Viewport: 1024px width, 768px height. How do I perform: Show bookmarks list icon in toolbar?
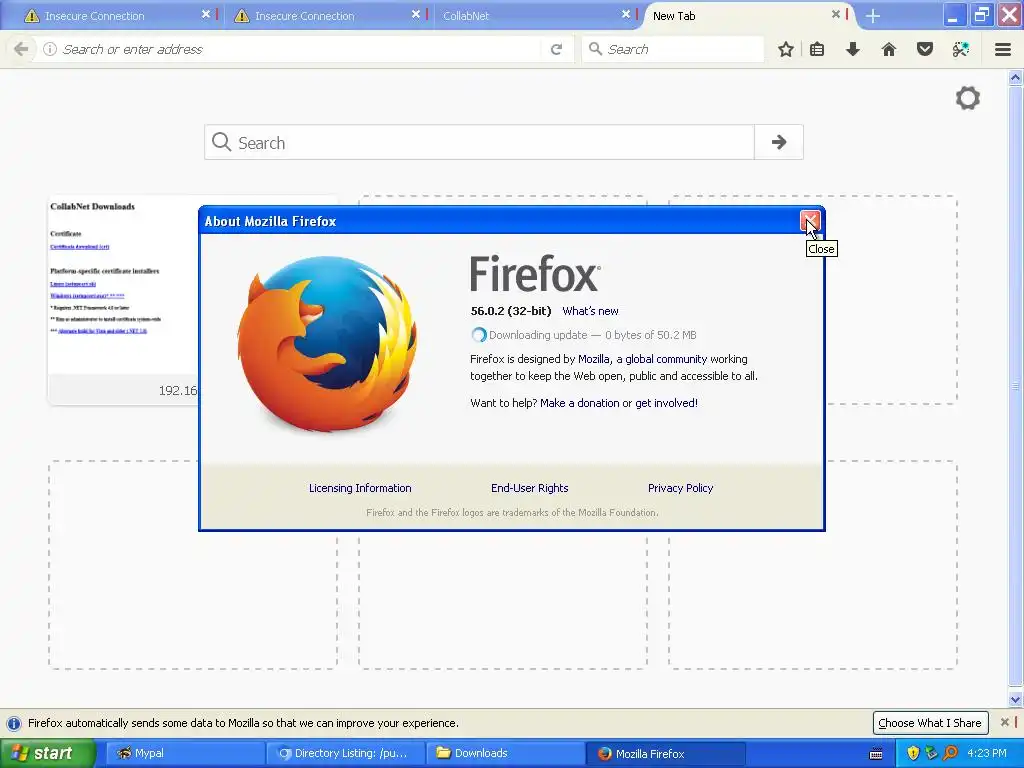pyautogui.click(x=817, y=49)
